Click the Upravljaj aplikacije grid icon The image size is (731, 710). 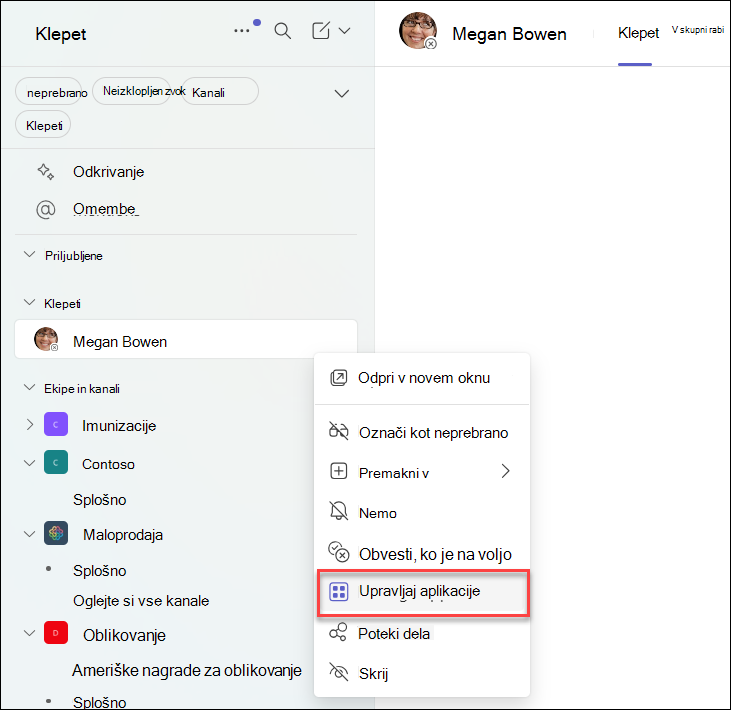coord(339,592)
